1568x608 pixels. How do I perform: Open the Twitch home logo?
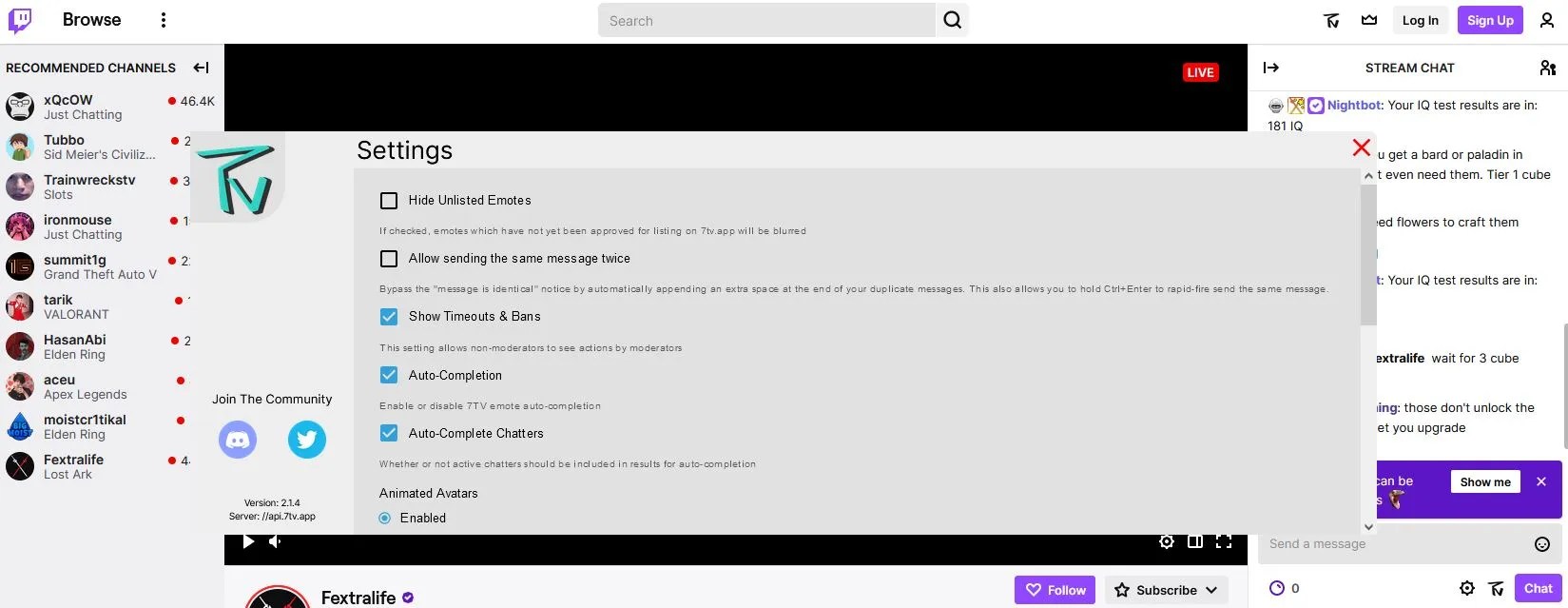click(x=20, y=21)
